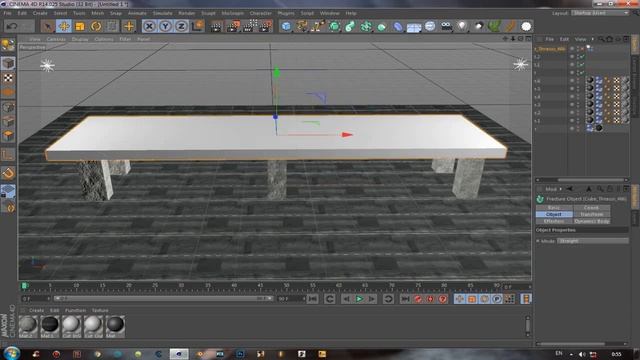Select the Live Selection arrow tool
The width and height of the screenshot is (640, 360).
[48, 27]
